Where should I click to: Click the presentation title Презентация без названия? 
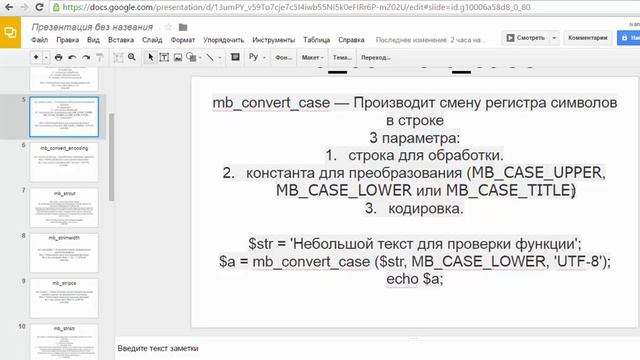(92, 27)
